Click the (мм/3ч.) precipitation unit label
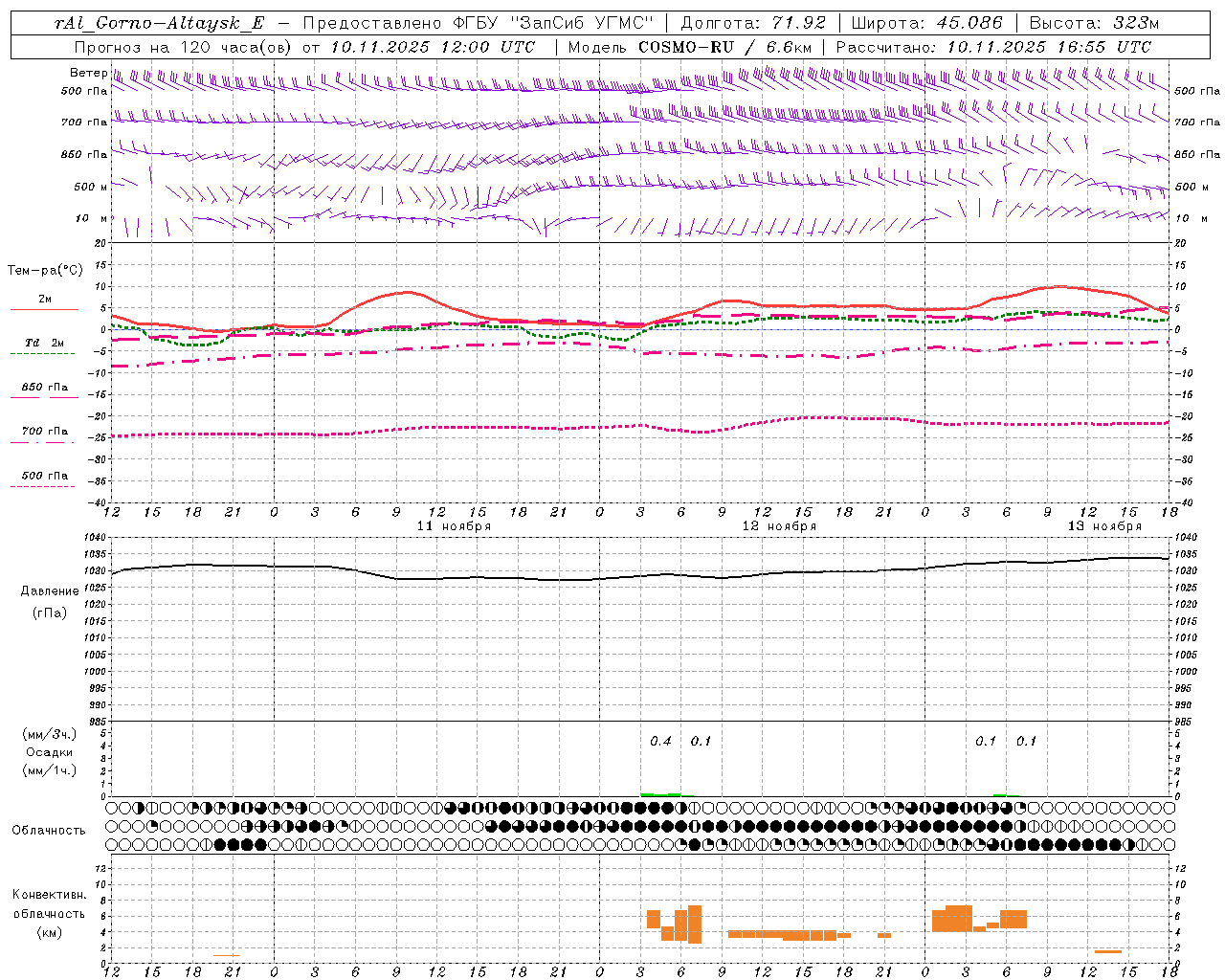The width and height of the screenshot is (1225, 980). pyautogui.click(x=50, y=734)
